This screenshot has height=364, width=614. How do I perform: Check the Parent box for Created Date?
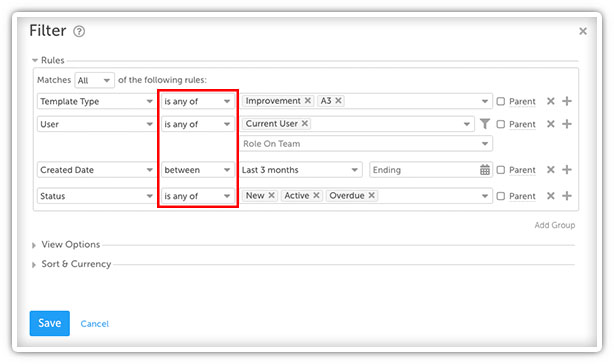[500, 170]
